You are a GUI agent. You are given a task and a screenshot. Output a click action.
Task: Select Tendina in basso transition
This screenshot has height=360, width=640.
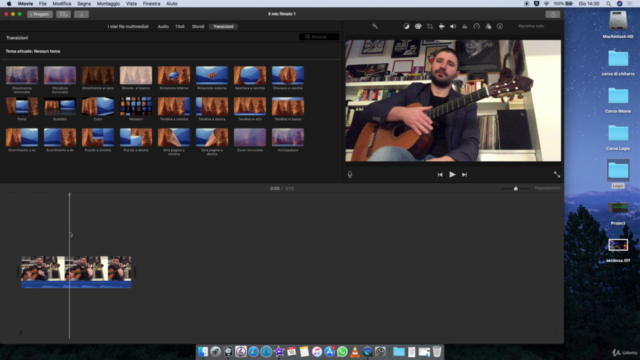[x=288, y=107]
